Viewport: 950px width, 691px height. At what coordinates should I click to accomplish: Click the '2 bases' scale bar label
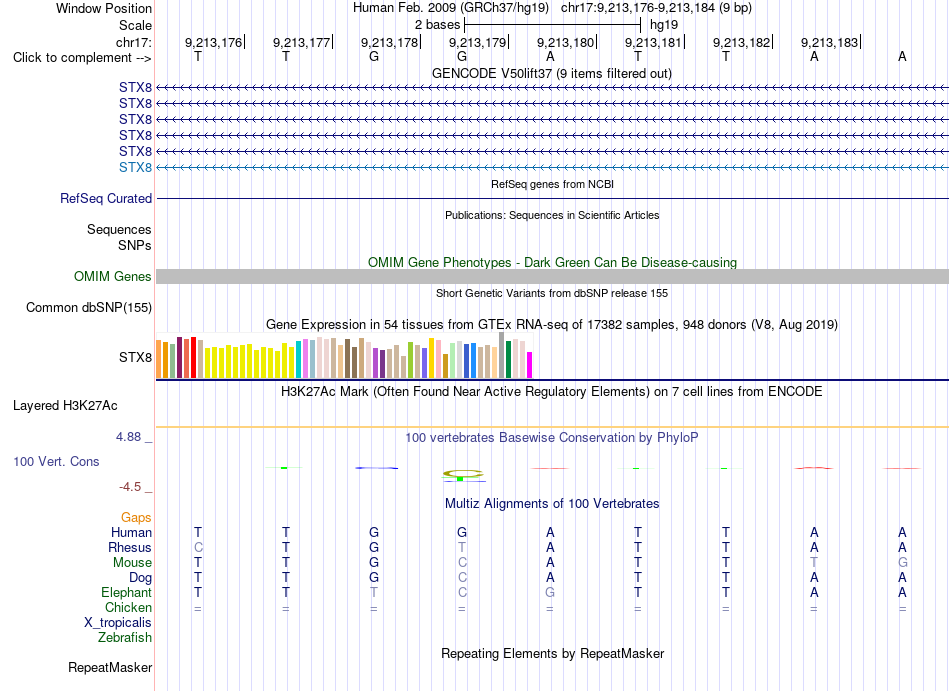[437, 25]
